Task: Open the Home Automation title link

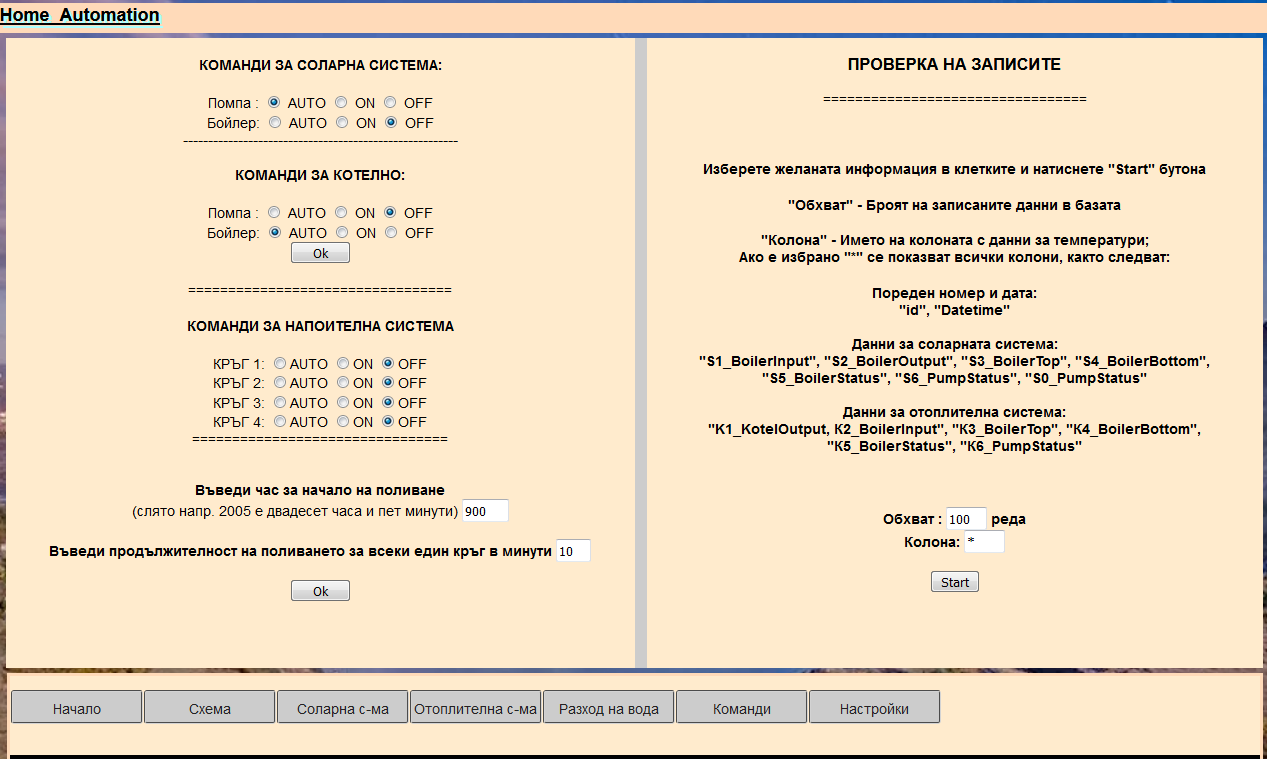Action: [80, 15]
